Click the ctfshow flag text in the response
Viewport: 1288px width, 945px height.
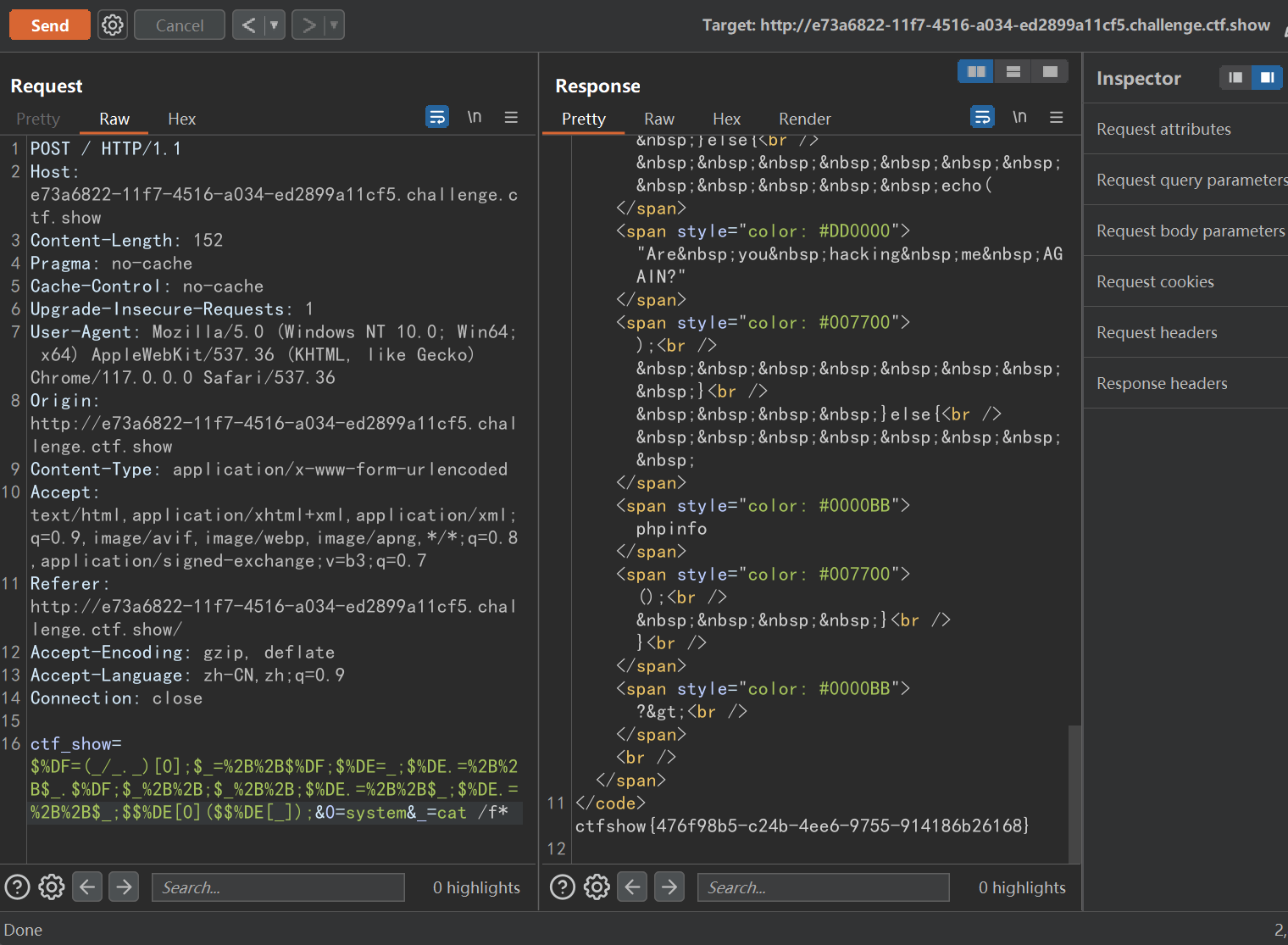(x=802, y=825)
